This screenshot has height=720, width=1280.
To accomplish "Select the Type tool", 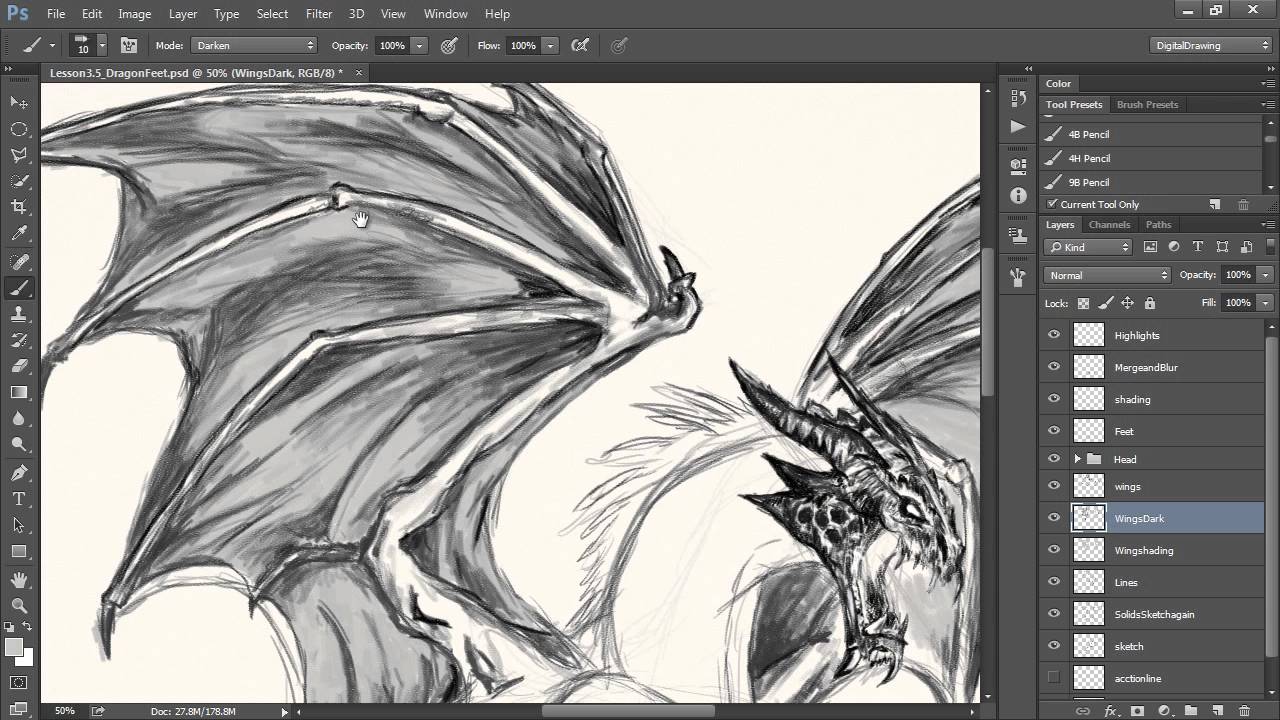I will point(20,498).
